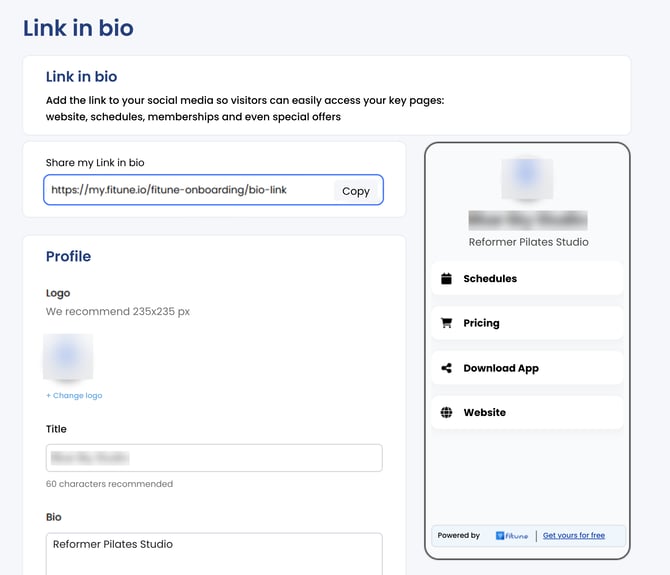Click the 'Link in bio' card heading
Viewport: 670px width, 575px height.
tap(81, 76)
